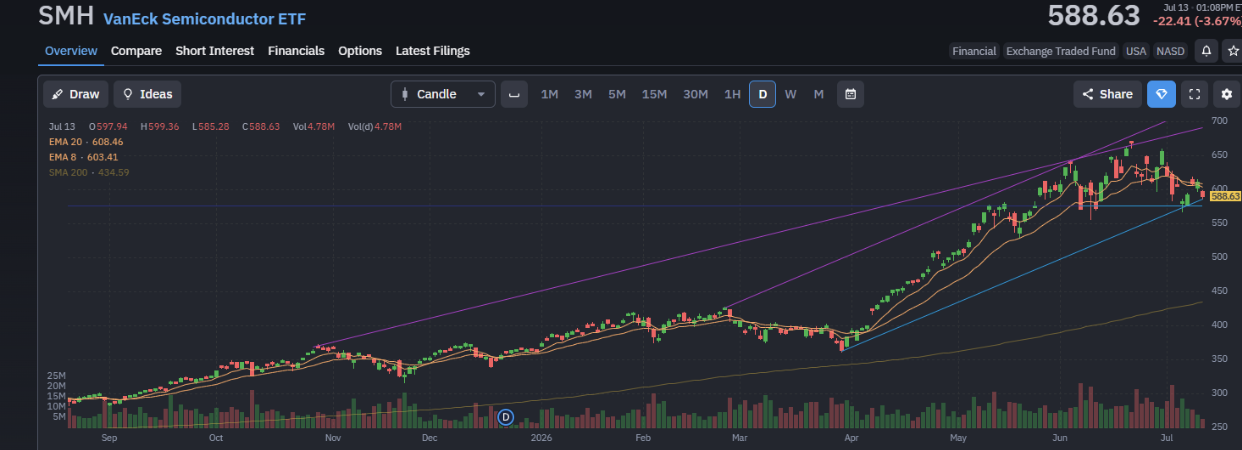Select the 1H timeframe

[x=732, y=94]
